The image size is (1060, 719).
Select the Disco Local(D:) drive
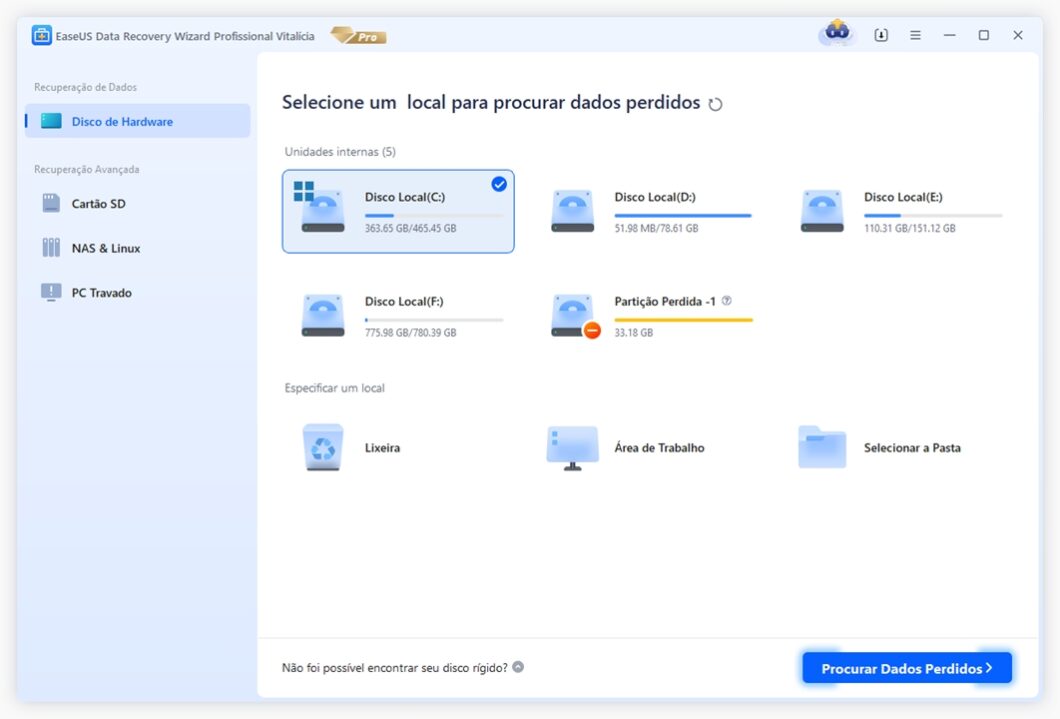[654, 211]
